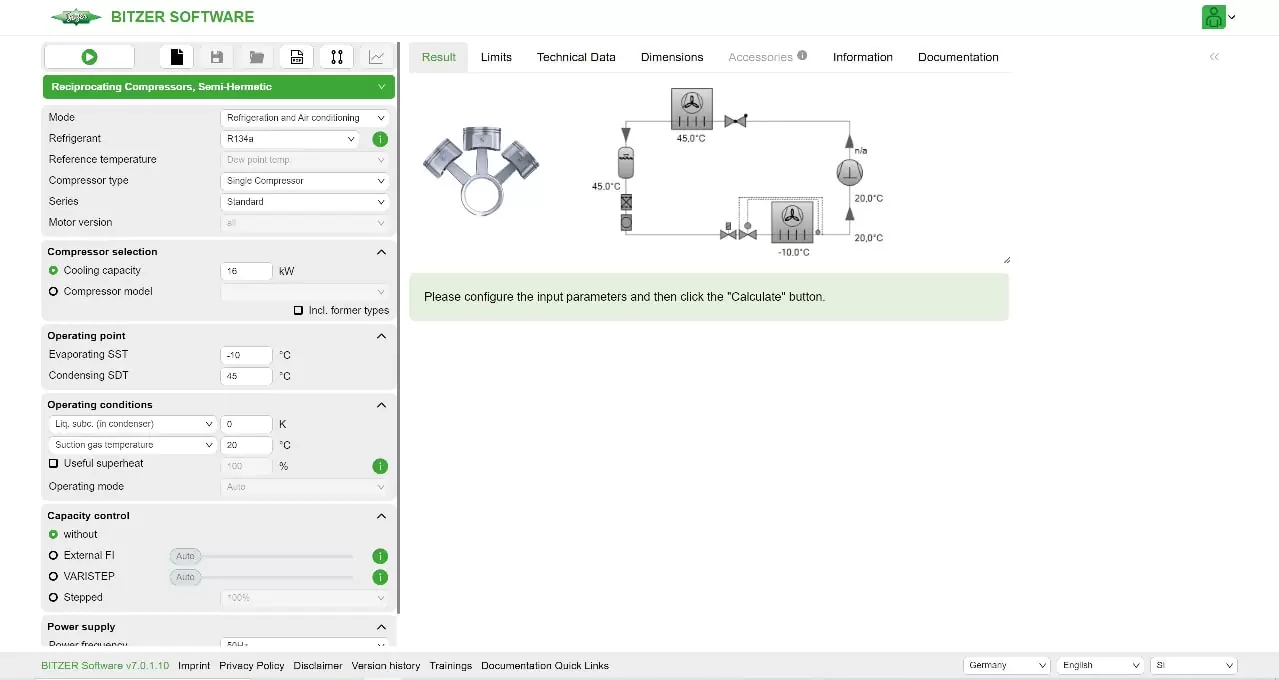
Task: Select the Compressor model radio button
Action: pos(54,292)
